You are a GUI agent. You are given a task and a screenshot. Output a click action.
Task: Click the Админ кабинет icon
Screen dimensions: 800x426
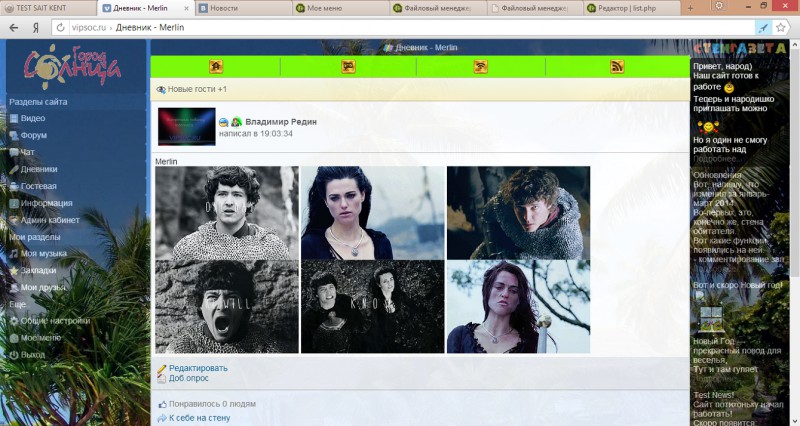click(x=14, y=220)
